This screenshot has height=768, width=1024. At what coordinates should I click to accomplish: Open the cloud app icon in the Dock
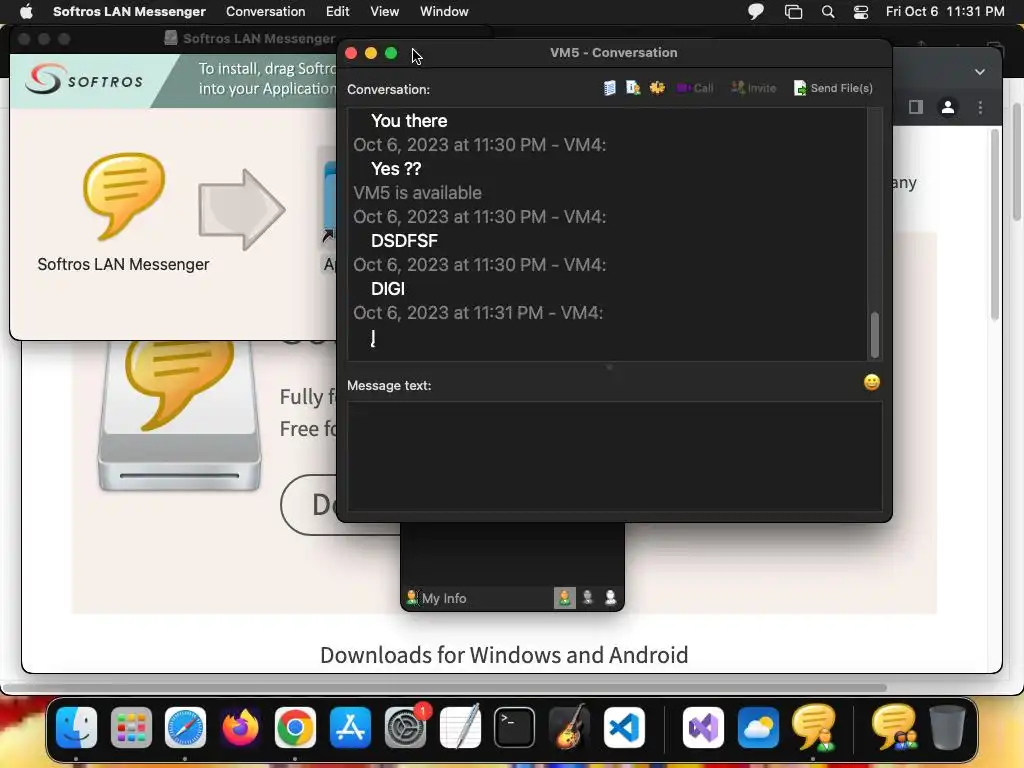click(x=758, y=727)
